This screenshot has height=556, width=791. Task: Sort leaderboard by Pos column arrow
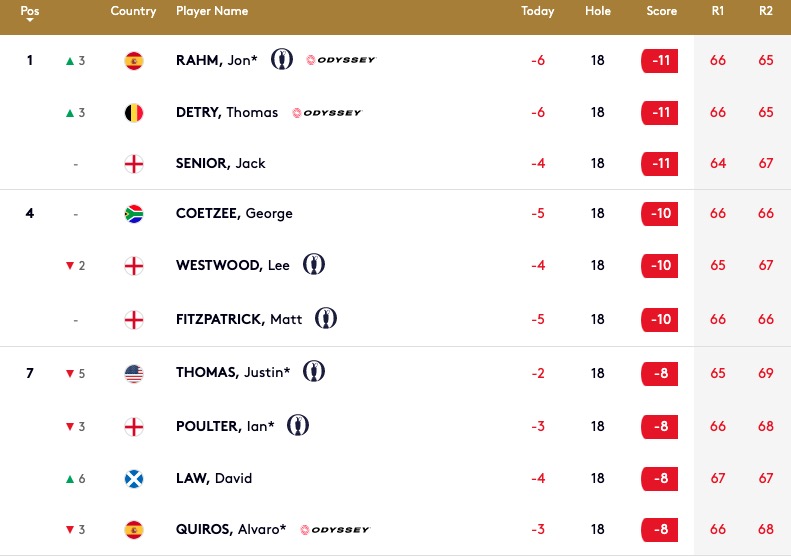pos(30,18)
